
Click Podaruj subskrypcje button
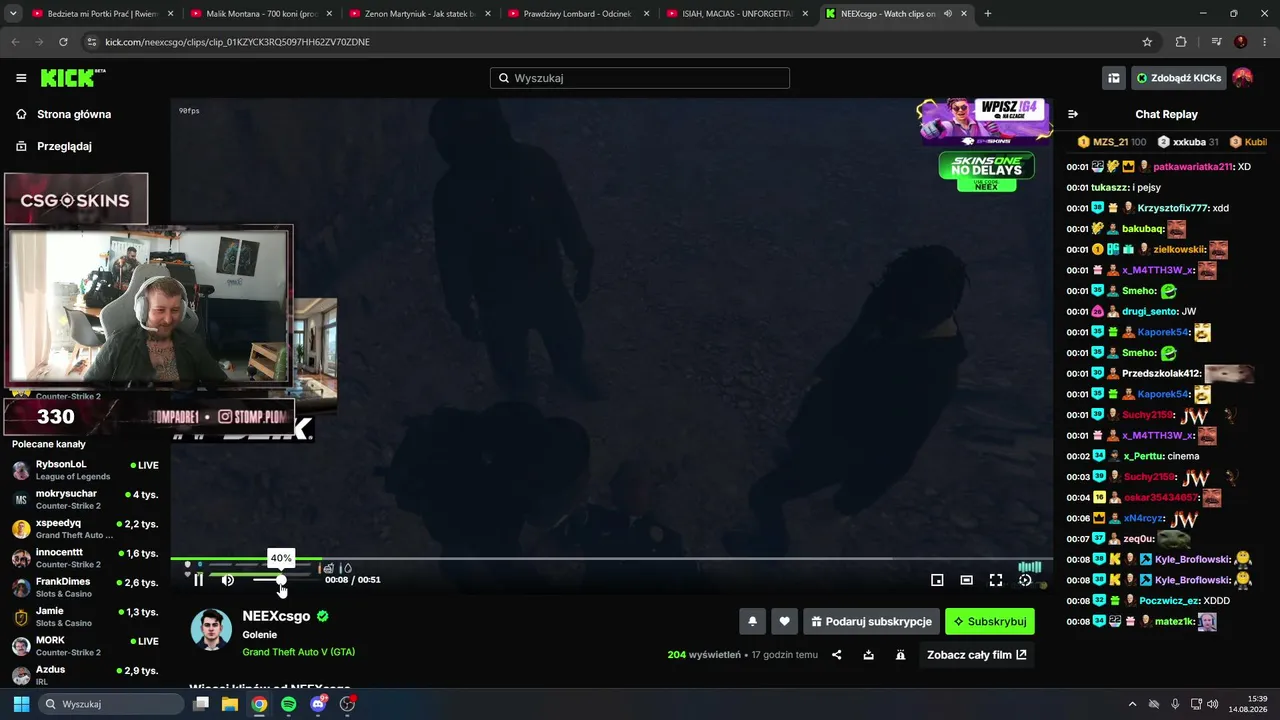click(871, 622)
